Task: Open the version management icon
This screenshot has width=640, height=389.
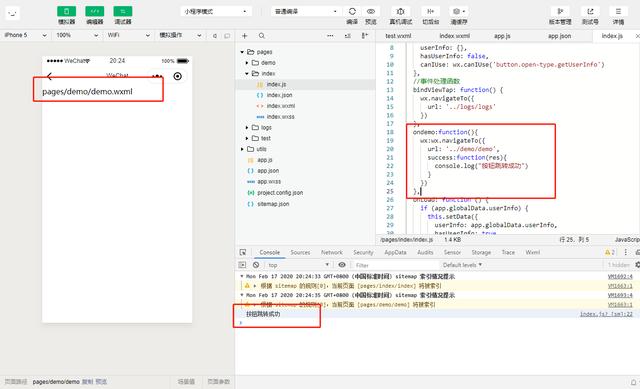Action: (x=560, y=11)
